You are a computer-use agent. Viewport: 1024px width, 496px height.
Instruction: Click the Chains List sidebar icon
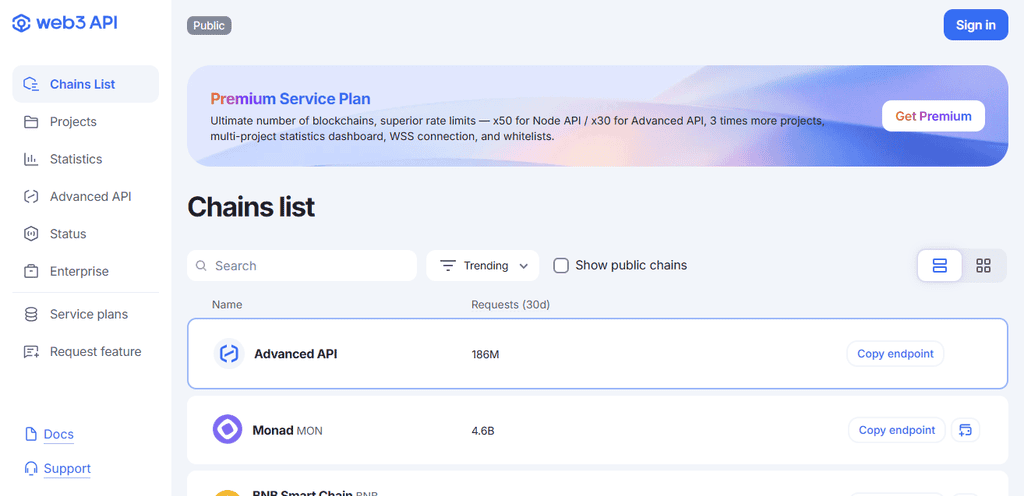tap(31, 84)
